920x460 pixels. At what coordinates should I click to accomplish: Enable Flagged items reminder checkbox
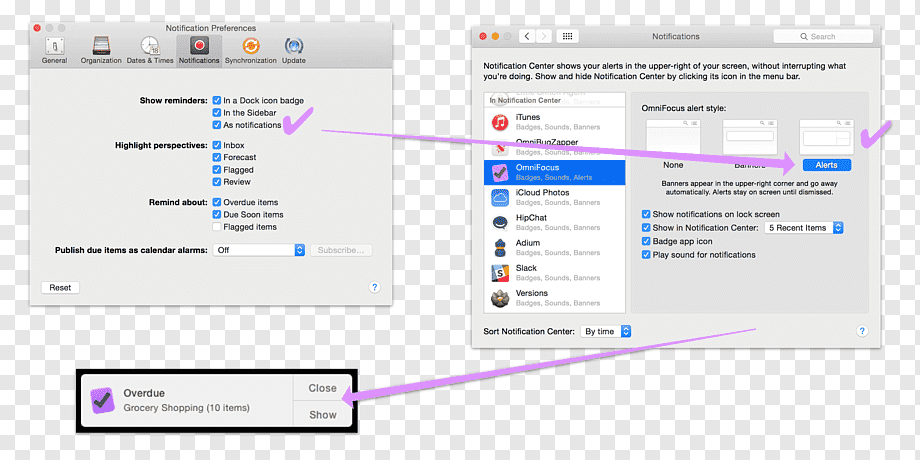pyautogui.click(x=217, y=227)
